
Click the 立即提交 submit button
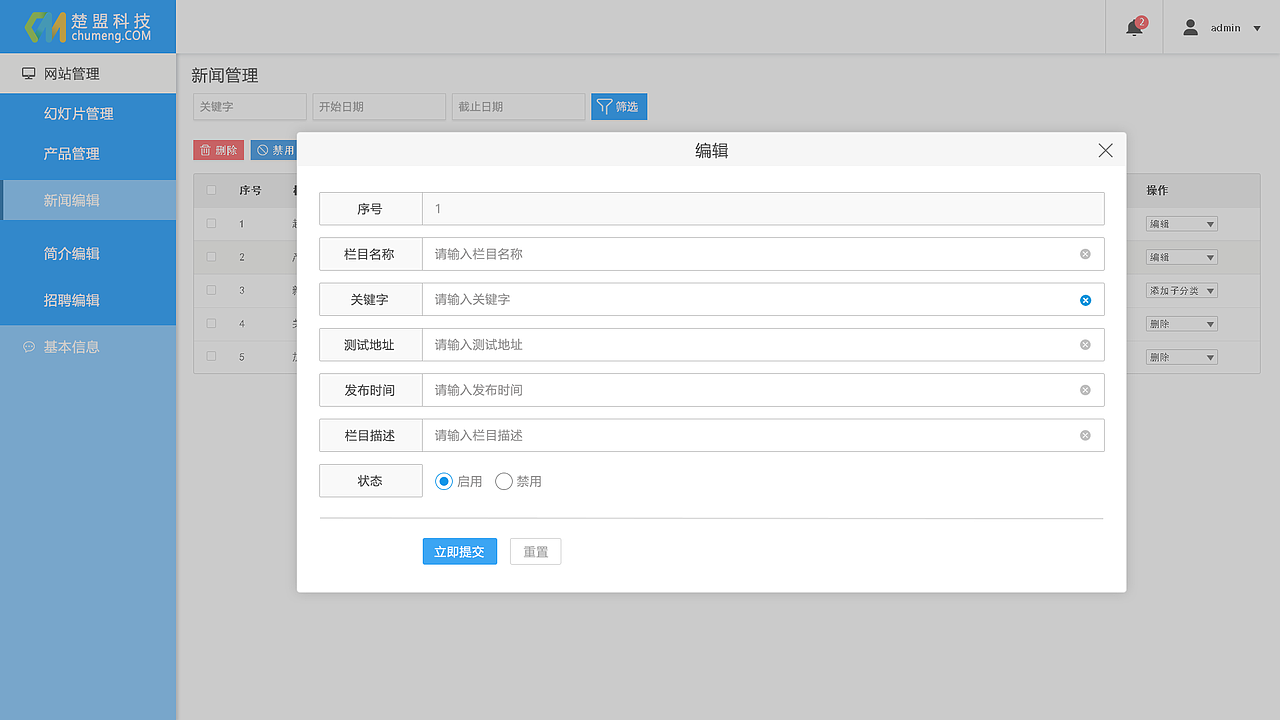coord(460,552)
